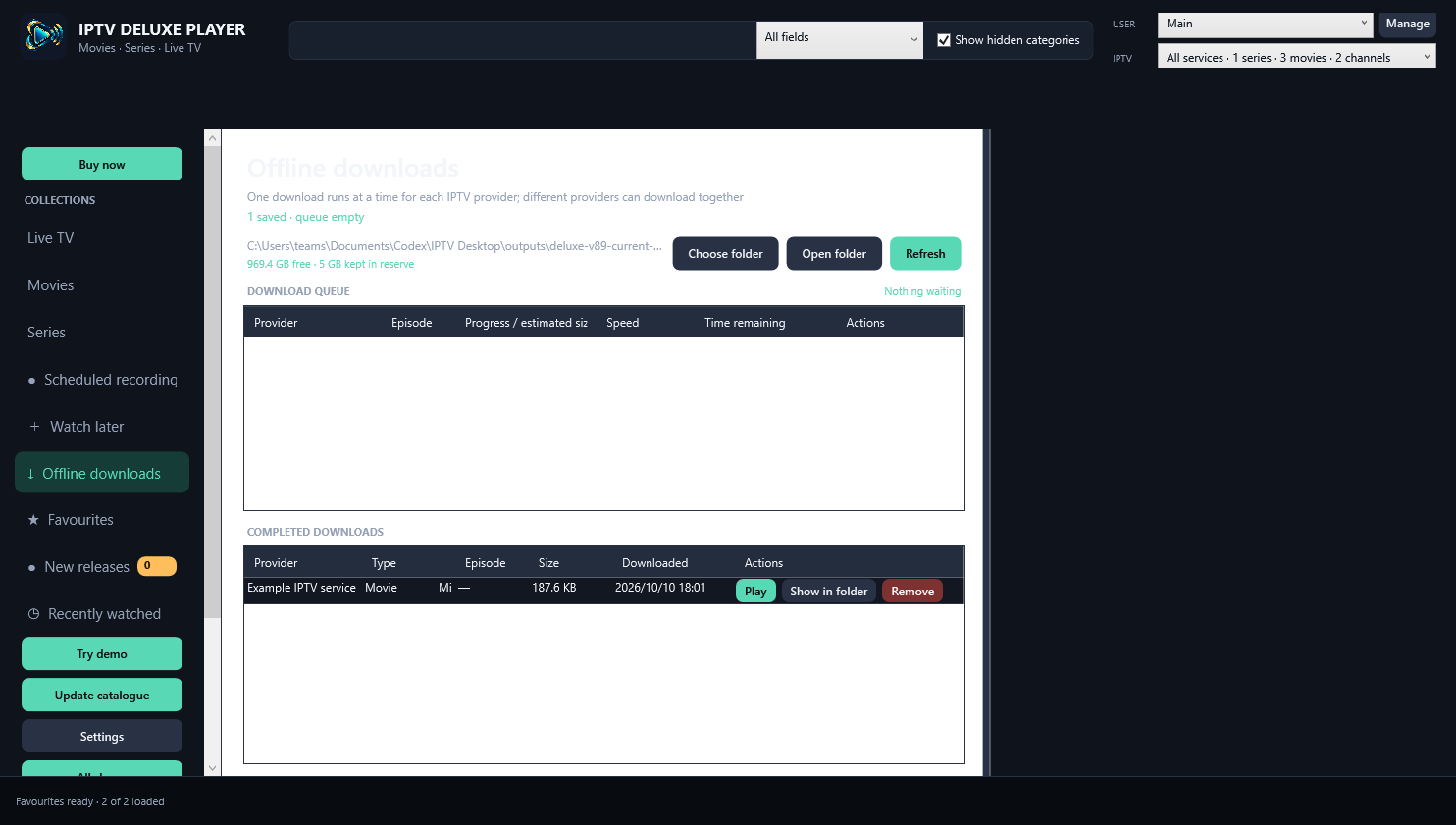Click the IPTV Deluxe Player logo icon

(42, 37)
